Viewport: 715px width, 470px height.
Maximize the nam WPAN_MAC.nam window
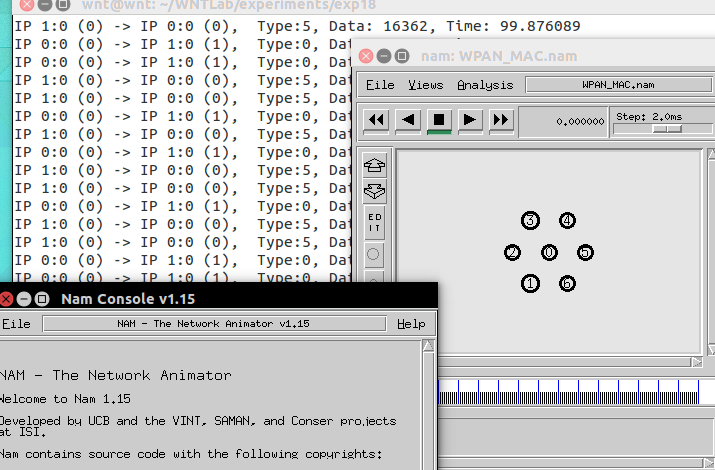click(402, 56)
